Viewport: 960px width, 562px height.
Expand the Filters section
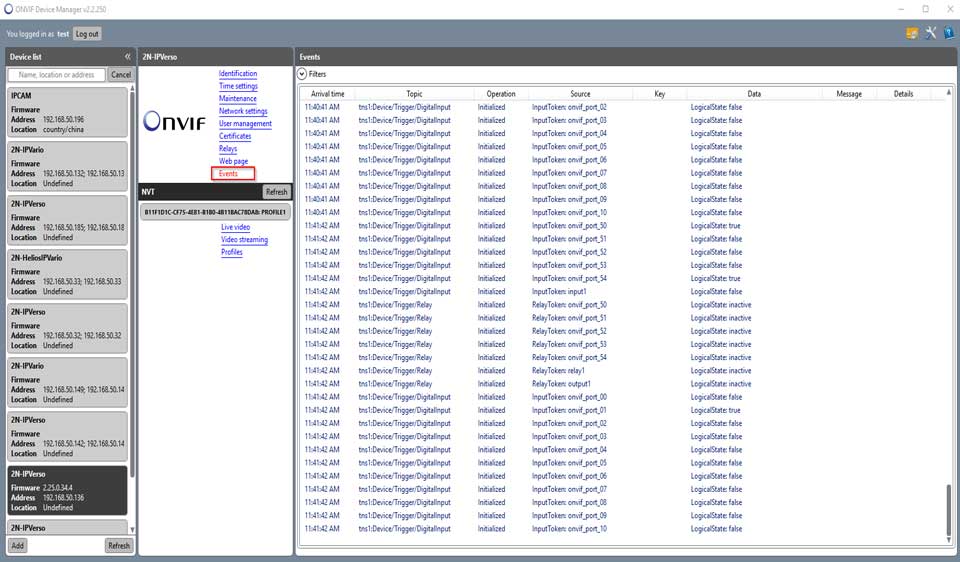coord(302,74)
